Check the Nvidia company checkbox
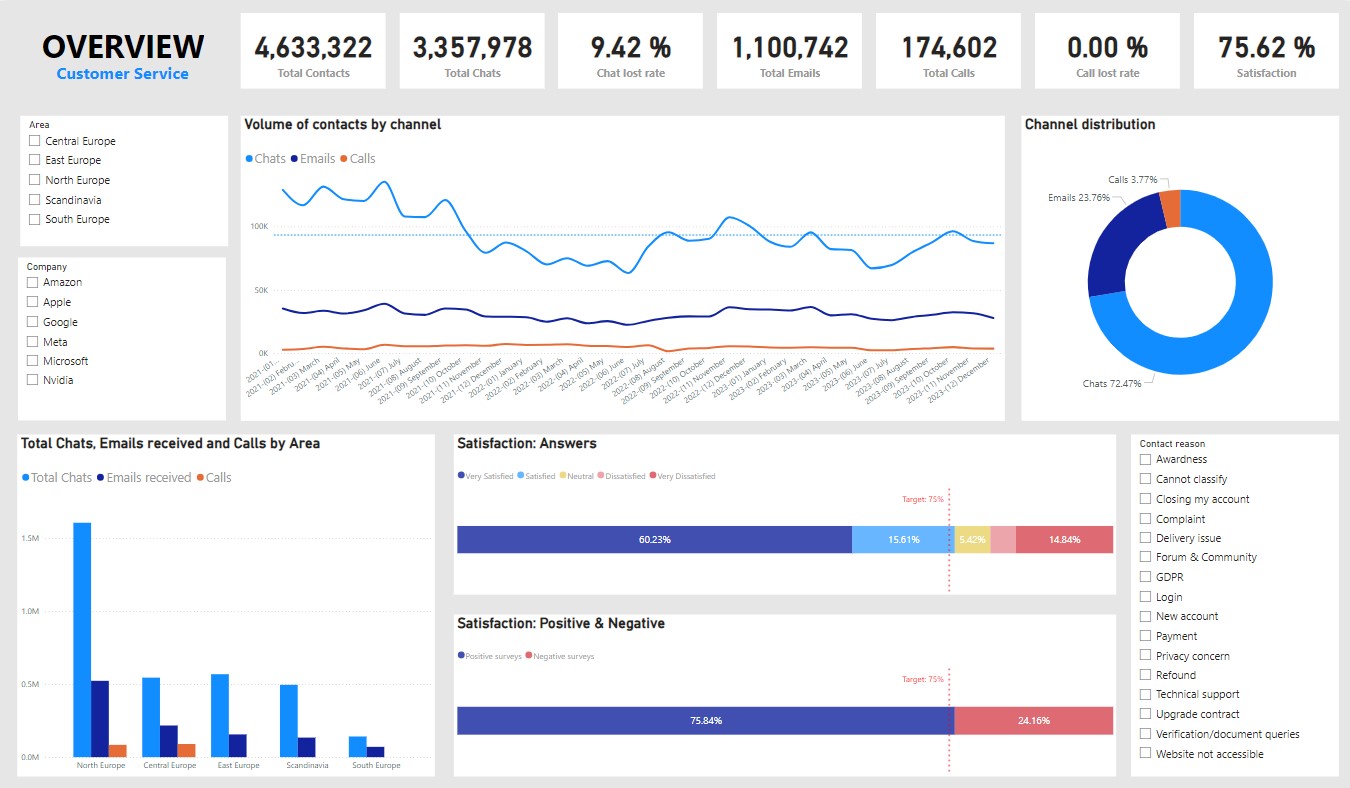 coord(33,380)
